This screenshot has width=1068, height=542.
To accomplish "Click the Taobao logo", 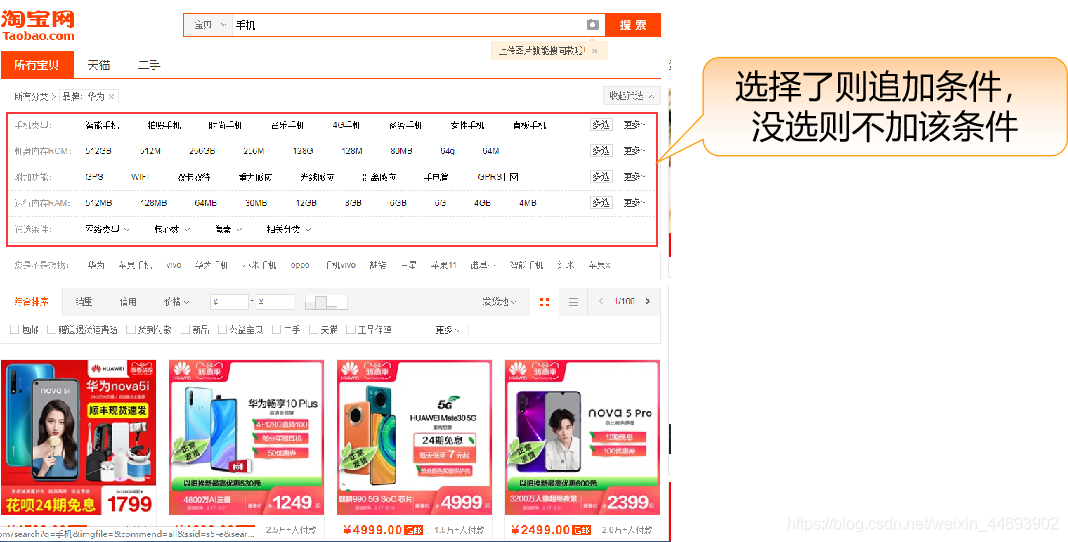I will pos(37,26).
